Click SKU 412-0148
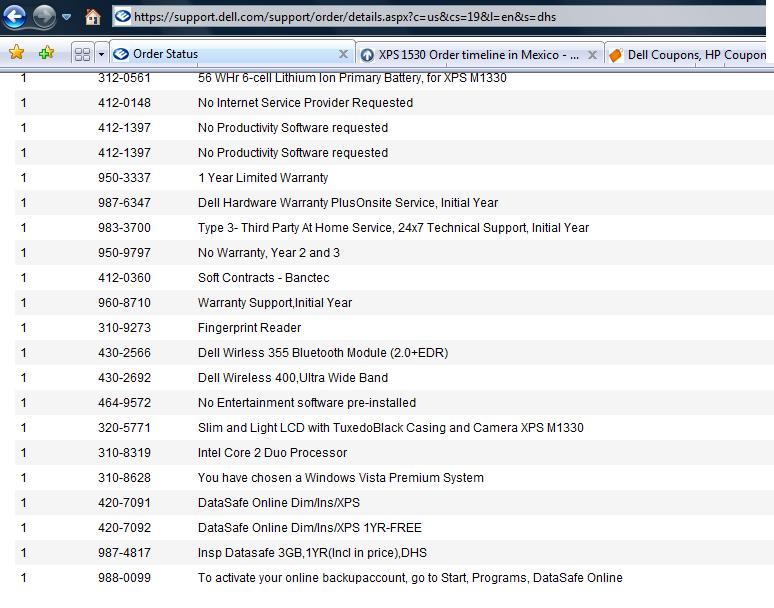Image resolution: width=774 pixels, height=608 pixels. click(x=124, y=103)
